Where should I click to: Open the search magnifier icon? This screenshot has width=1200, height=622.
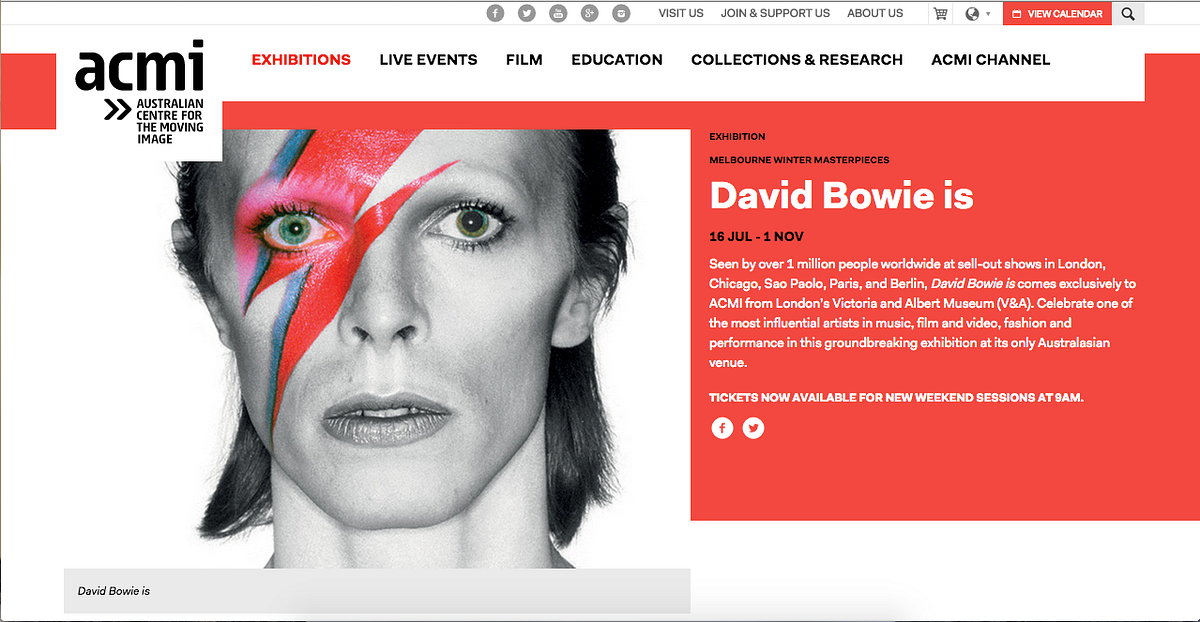(x=1128, y=13)
